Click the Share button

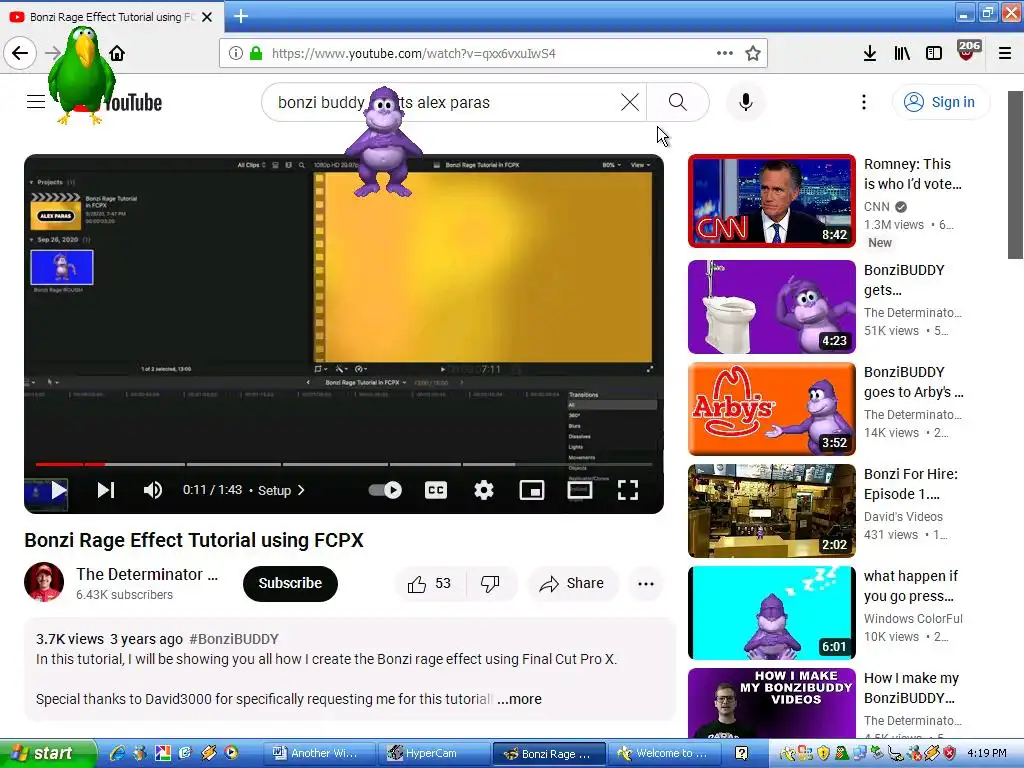[571, 584]
